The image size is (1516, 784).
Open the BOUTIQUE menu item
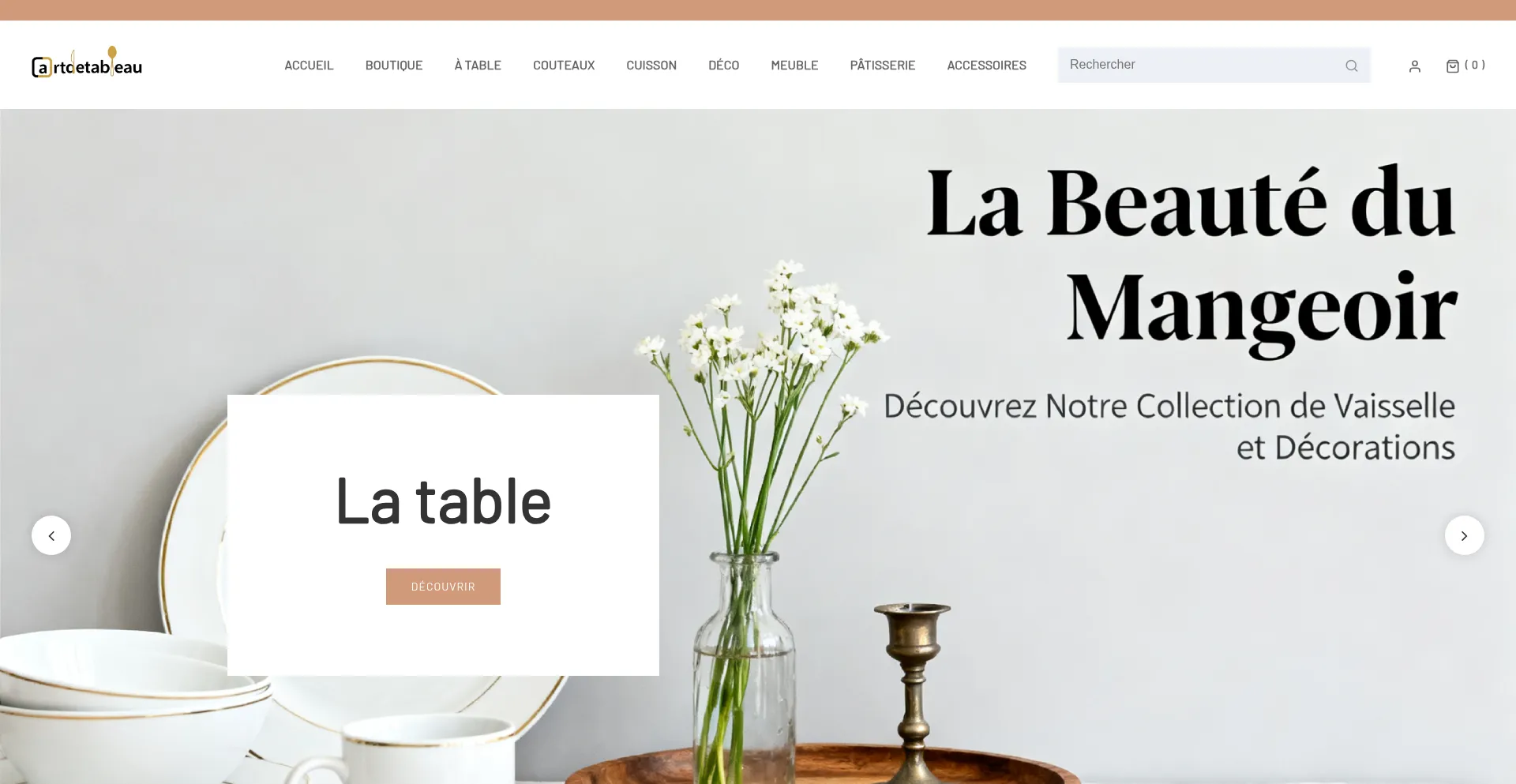click(x=394, y=66)
